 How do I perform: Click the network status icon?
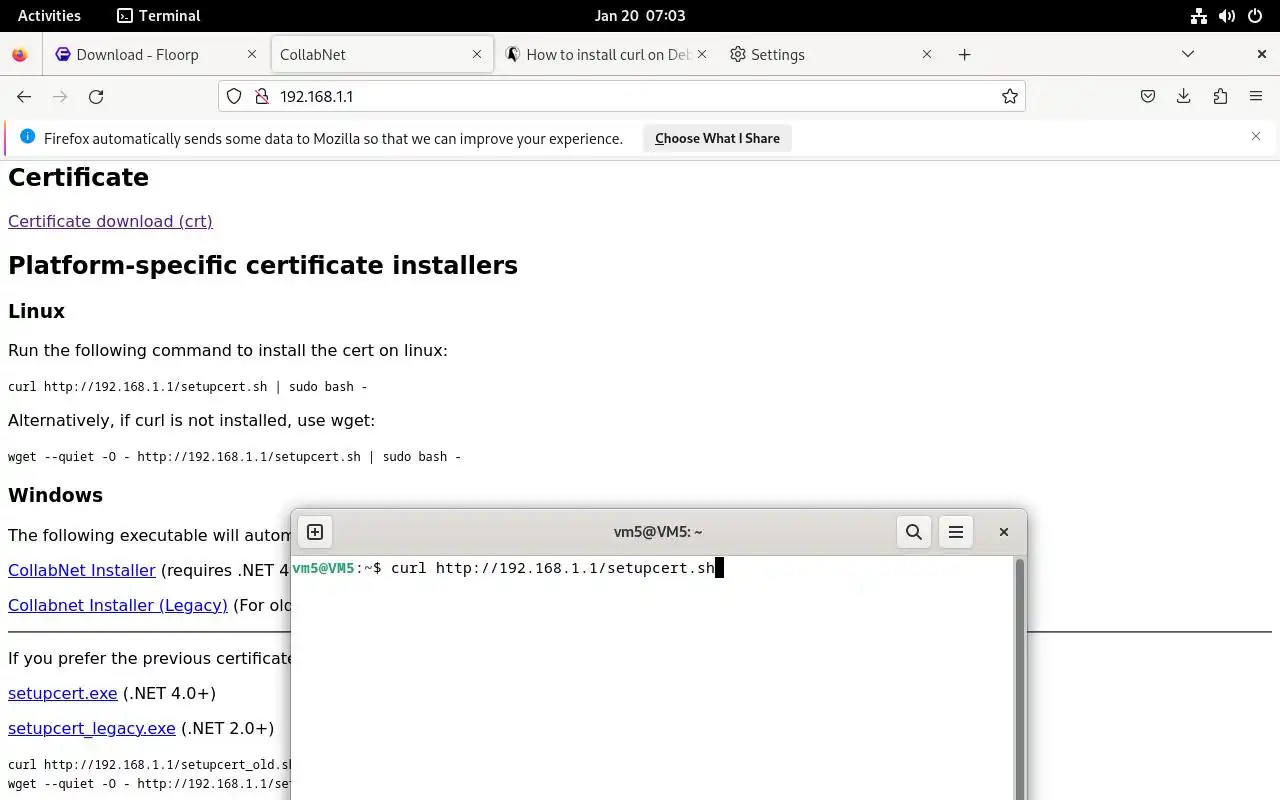tap(1199, 16)
